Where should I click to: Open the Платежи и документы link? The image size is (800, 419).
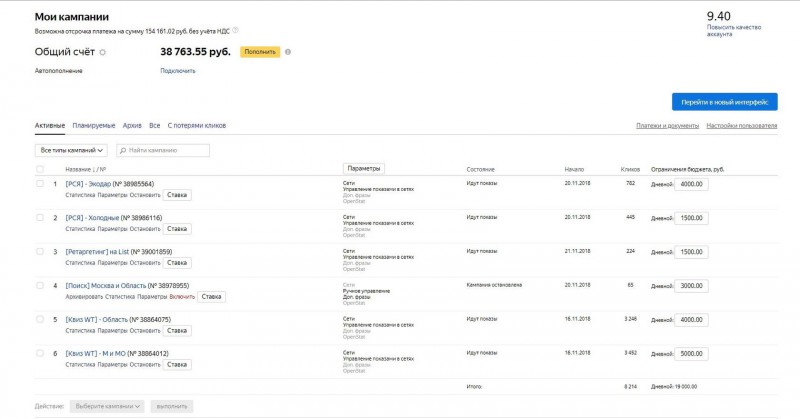pyautogui.click(x=667, y=126)
